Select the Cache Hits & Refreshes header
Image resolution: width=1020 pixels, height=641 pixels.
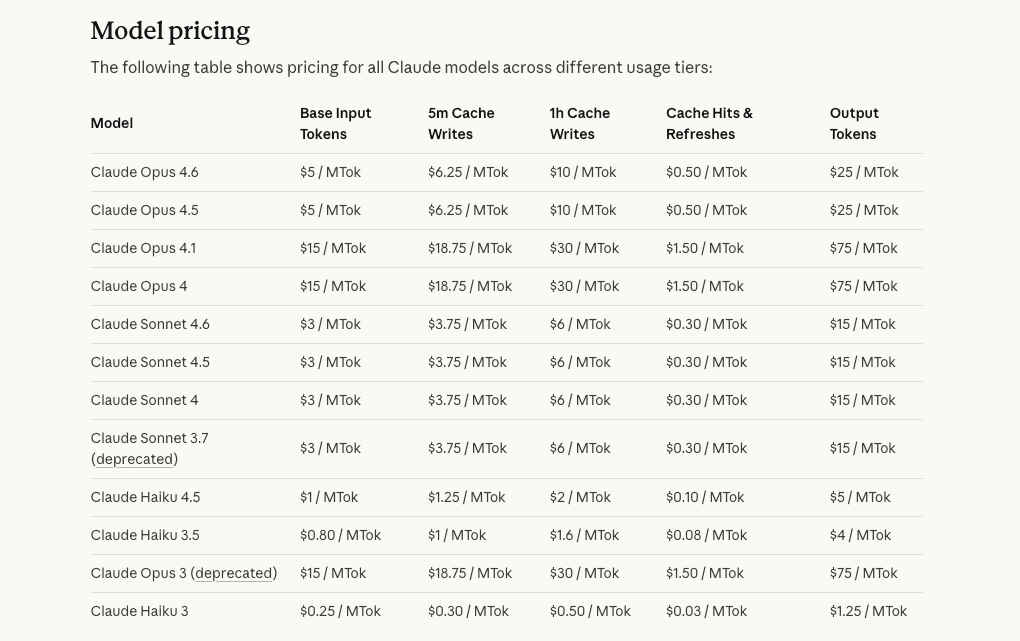coord(709,123)
